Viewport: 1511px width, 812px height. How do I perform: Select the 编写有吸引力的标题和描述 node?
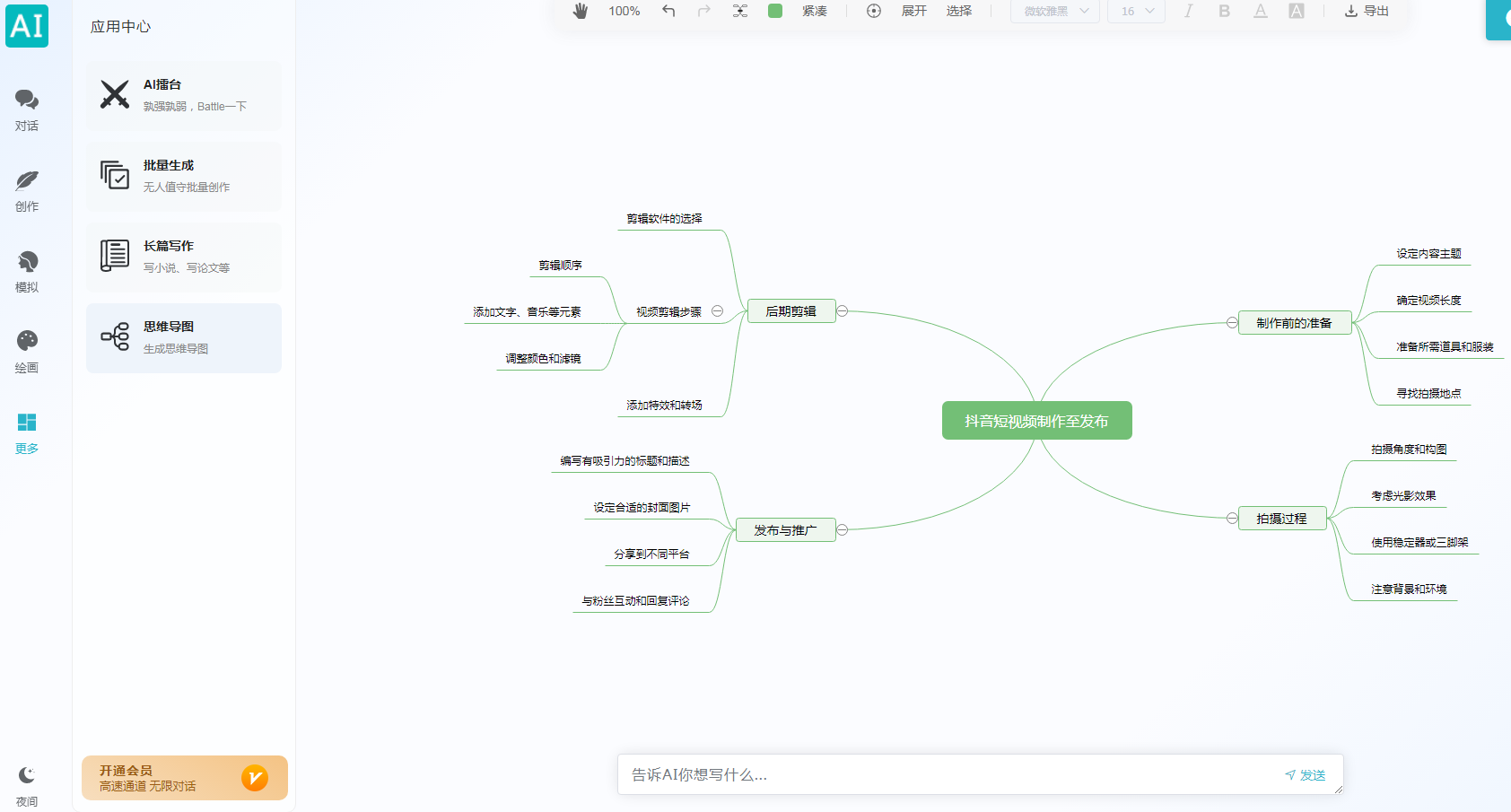point(625,461)
